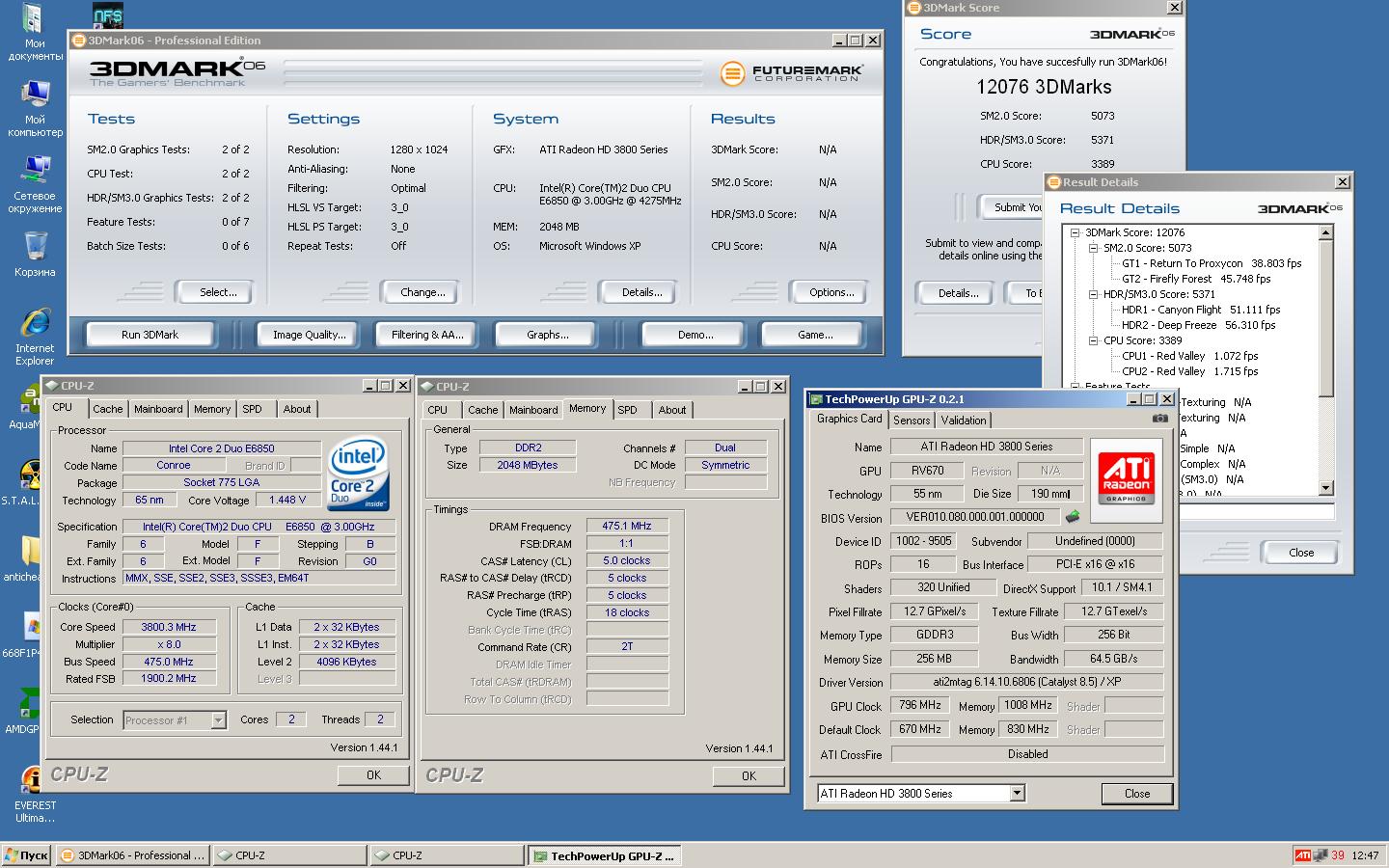Click scroll up arrow in Result Details
Screen dimensions: 1389x868
click(x=1326, y=232)
